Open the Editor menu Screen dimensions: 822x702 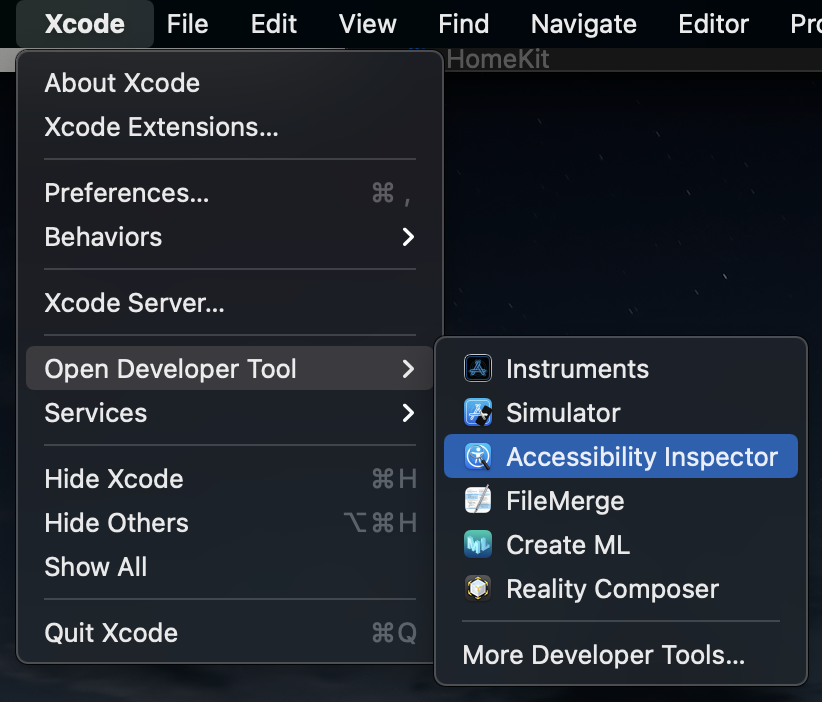click(x=713, y=24)
